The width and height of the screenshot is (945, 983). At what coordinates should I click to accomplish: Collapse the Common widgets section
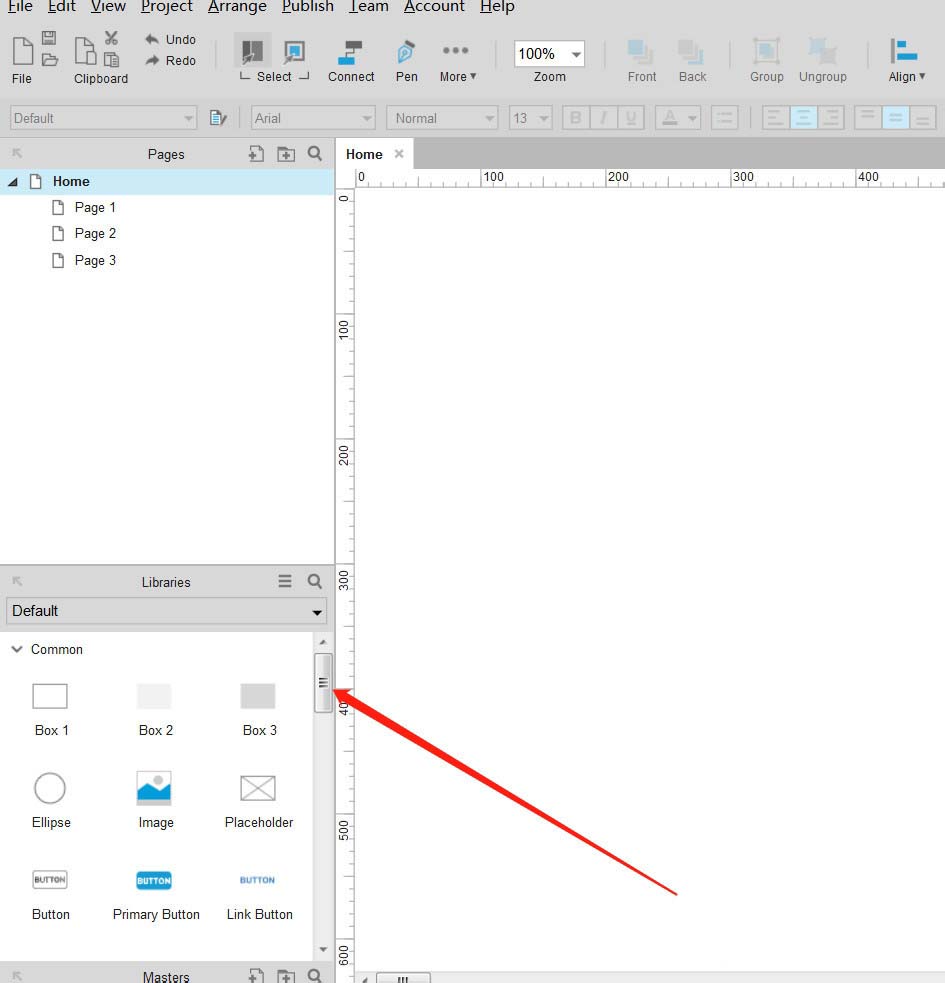(17, 649)
